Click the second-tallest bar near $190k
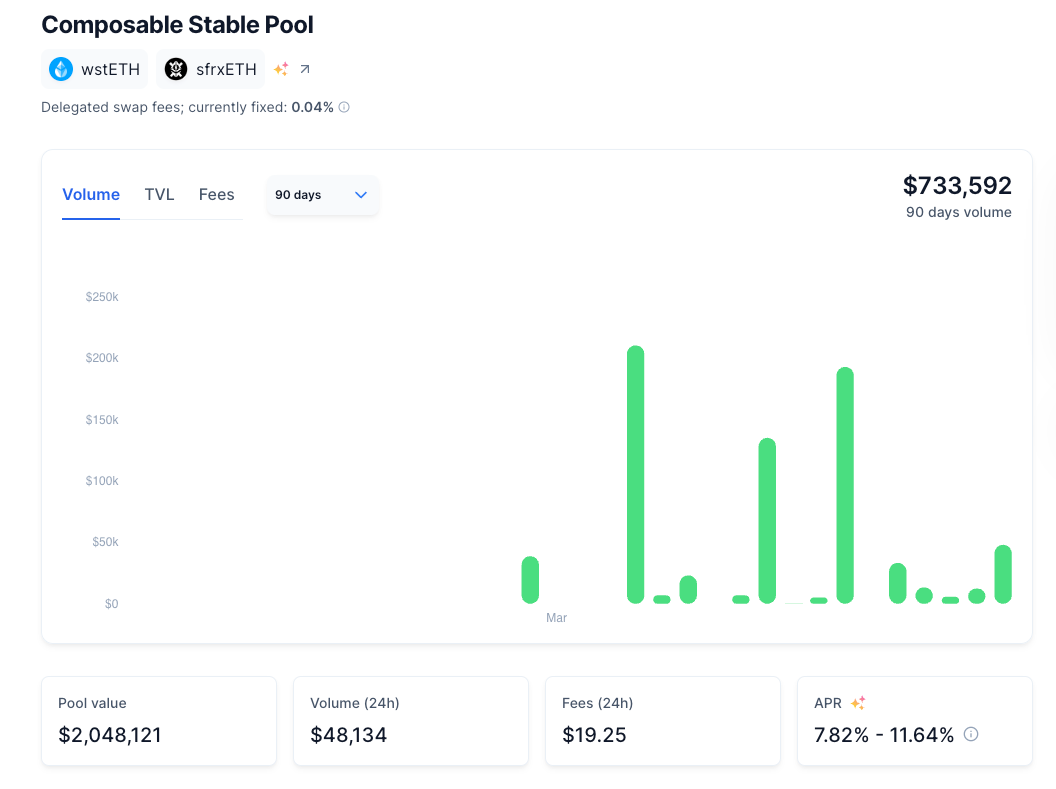This screenshot has width=1056, height=789. (x=845, y=485)
